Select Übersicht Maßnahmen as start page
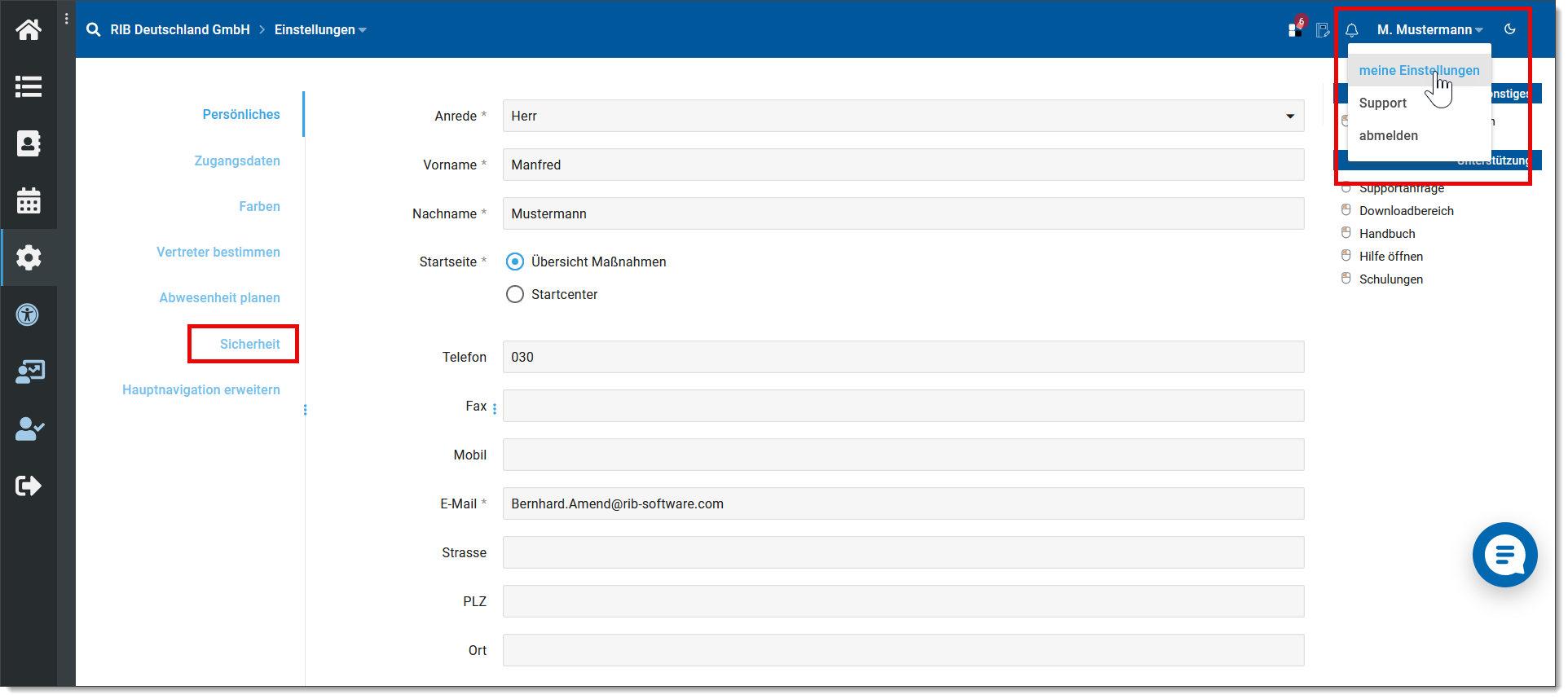Screen dimensions: 1568x699 [515, 262]
